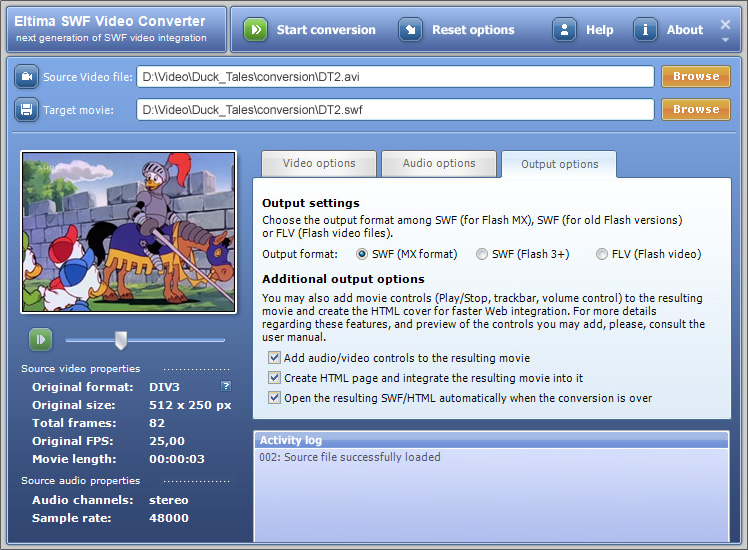Switch to the Audio options tab

(439, 164)
